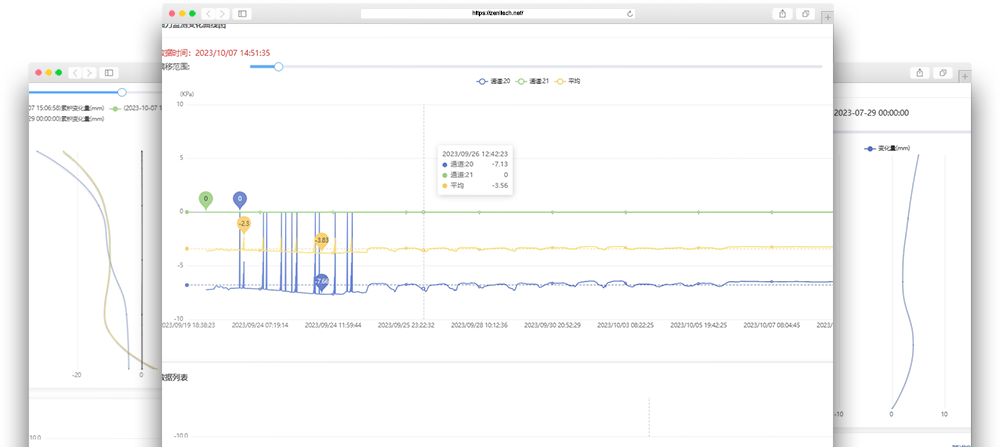This screenshot has width=1000, height=447.
Task: Click the blue -7.66 marker pin
Action: pyautogui.click(x=322, y=282)
